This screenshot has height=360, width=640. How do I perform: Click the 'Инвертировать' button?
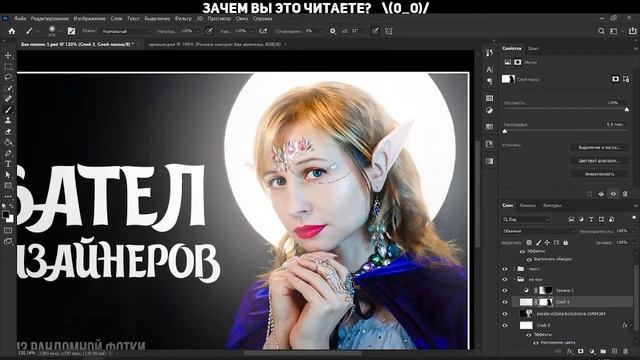point(599,174)
